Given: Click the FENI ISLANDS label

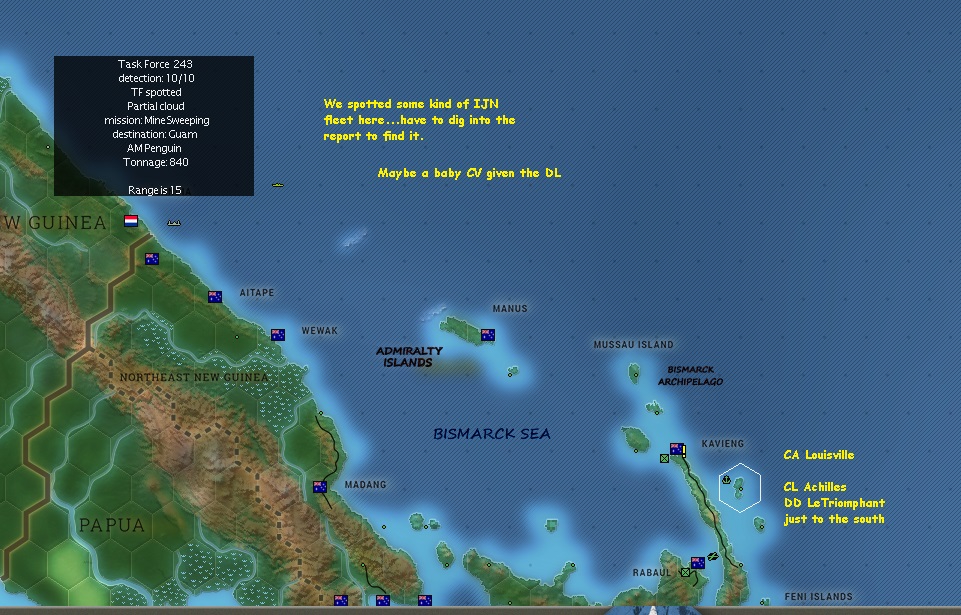Looking at the screenshot, I should pyautogui.click(x=818, y=597).
